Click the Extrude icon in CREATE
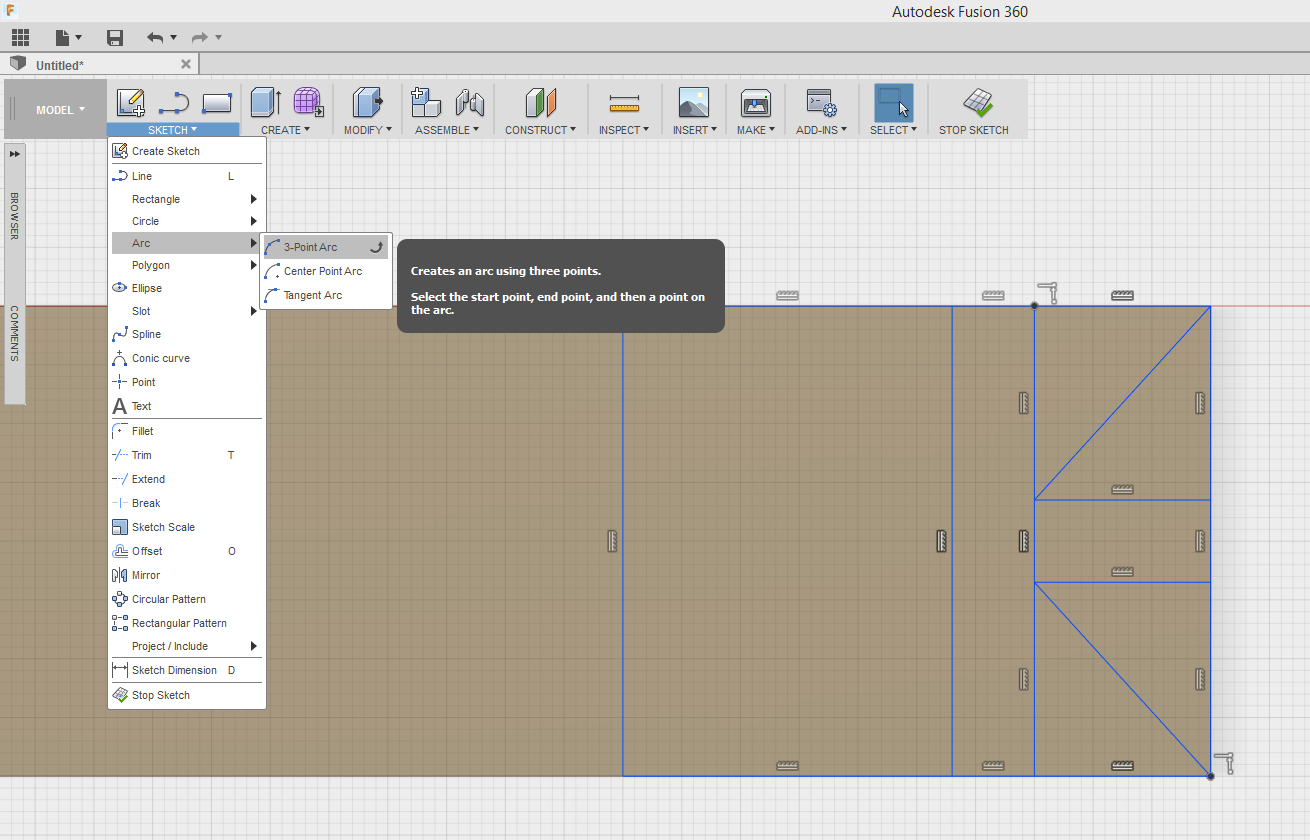1310x840 pixels. [x=265, y=102]
